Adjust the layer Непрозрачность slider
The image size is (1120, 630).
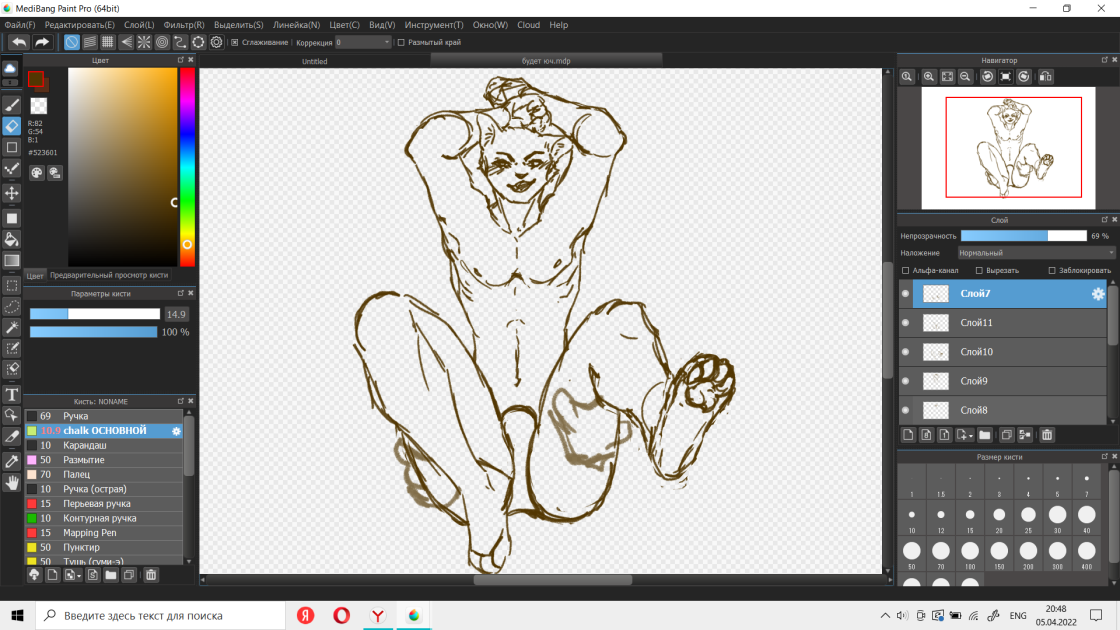1023,236
